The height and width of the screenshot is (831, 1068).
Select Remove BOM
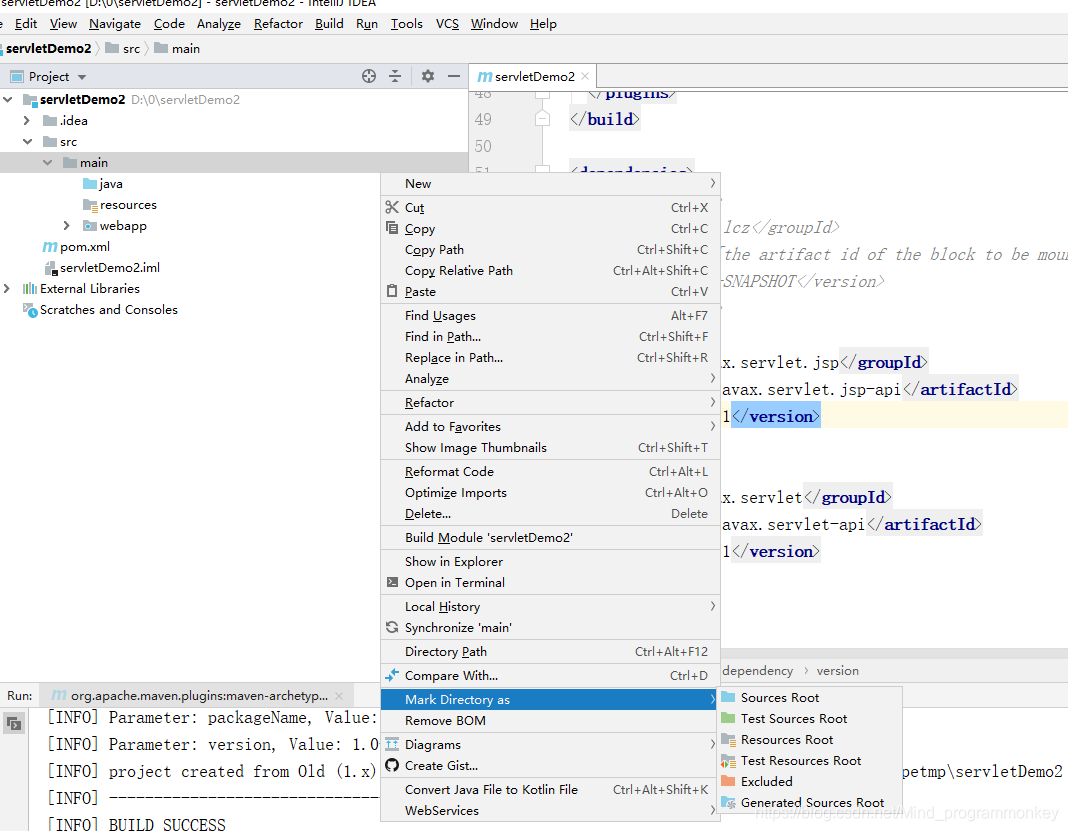[x=550, y=721]
